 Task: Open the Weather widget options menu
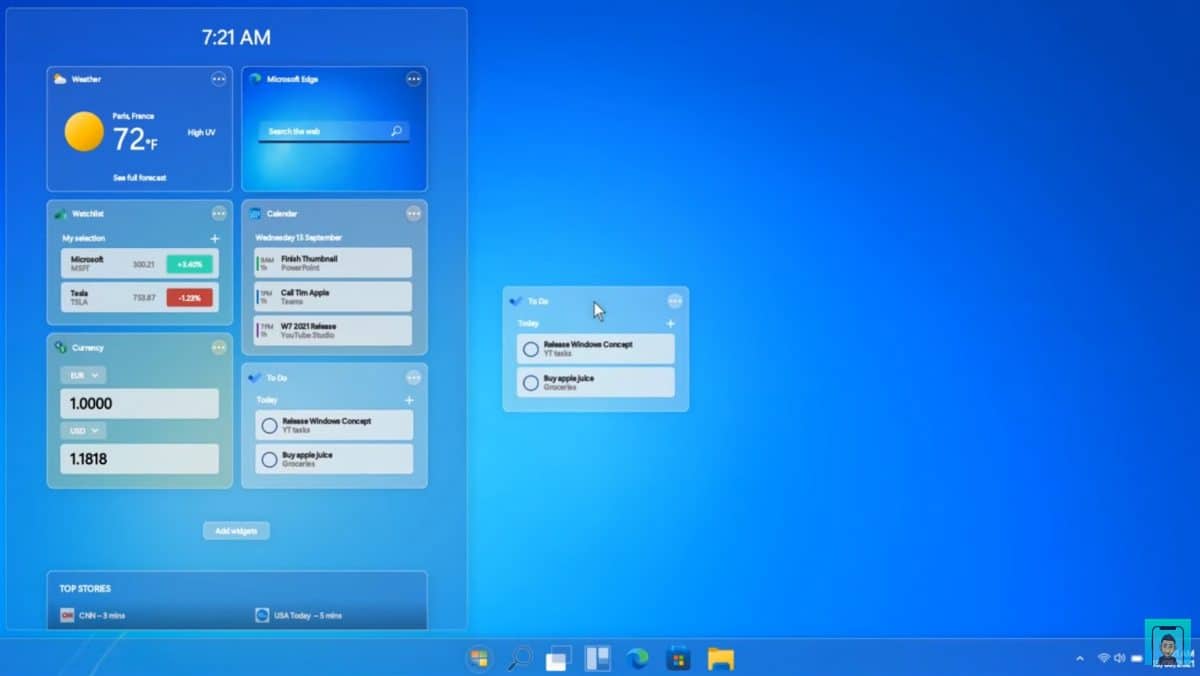[x=219, y=80]
